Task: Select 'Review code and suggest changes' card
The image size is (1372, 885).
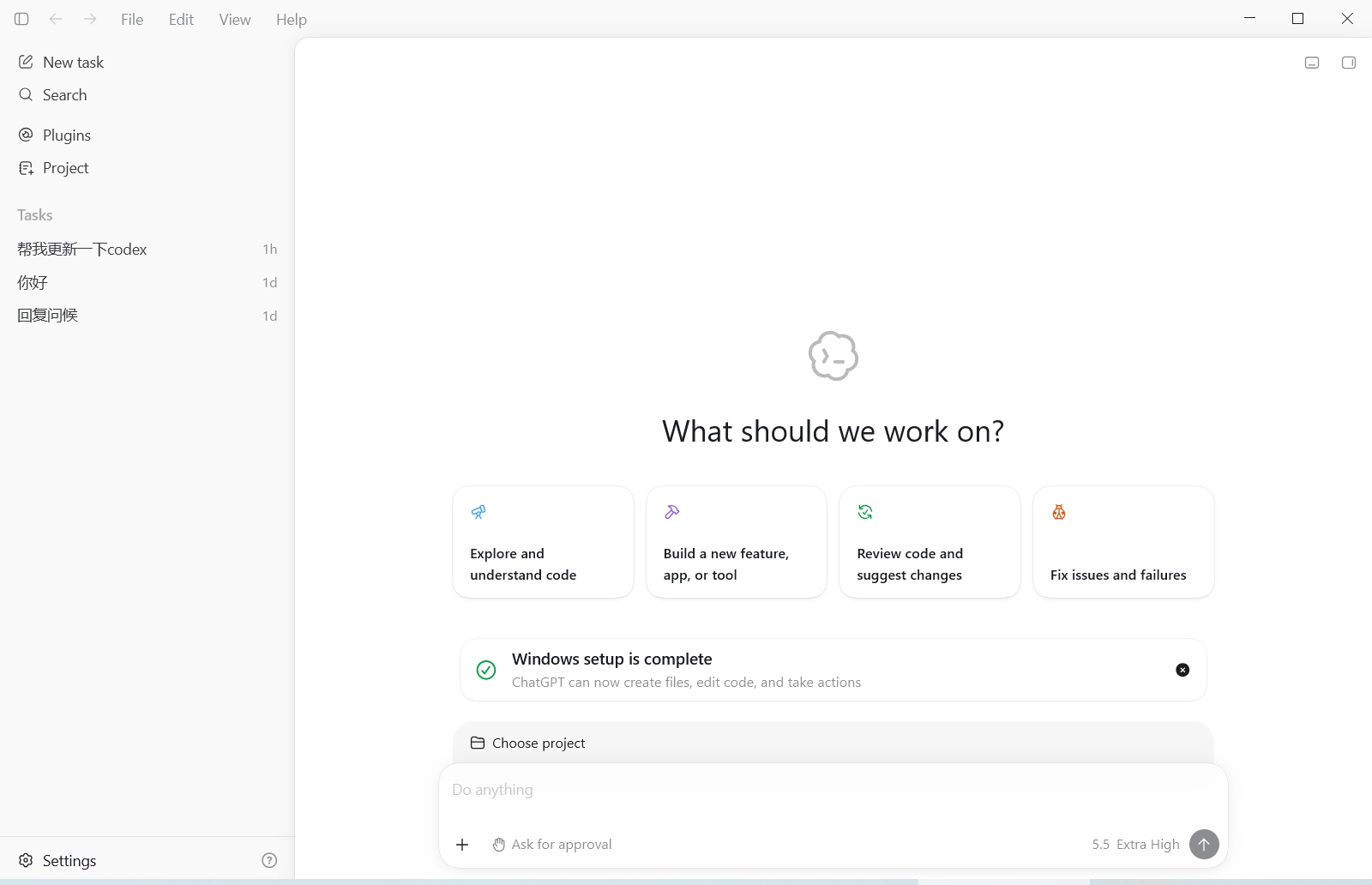Action: pos(930,542)
